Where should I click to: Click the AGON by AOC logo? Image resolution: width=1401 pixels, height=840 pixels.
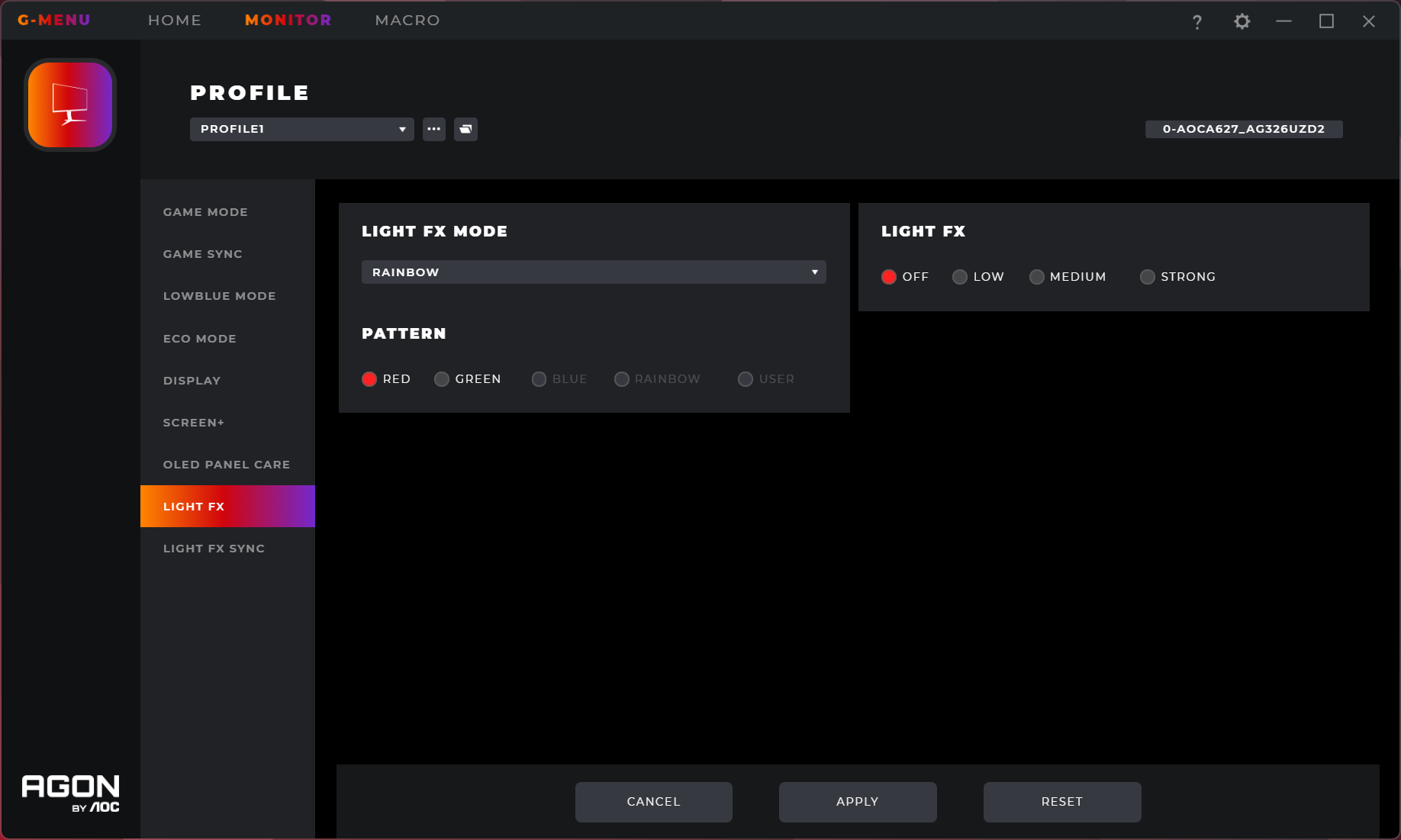click(x=70, y=793)
